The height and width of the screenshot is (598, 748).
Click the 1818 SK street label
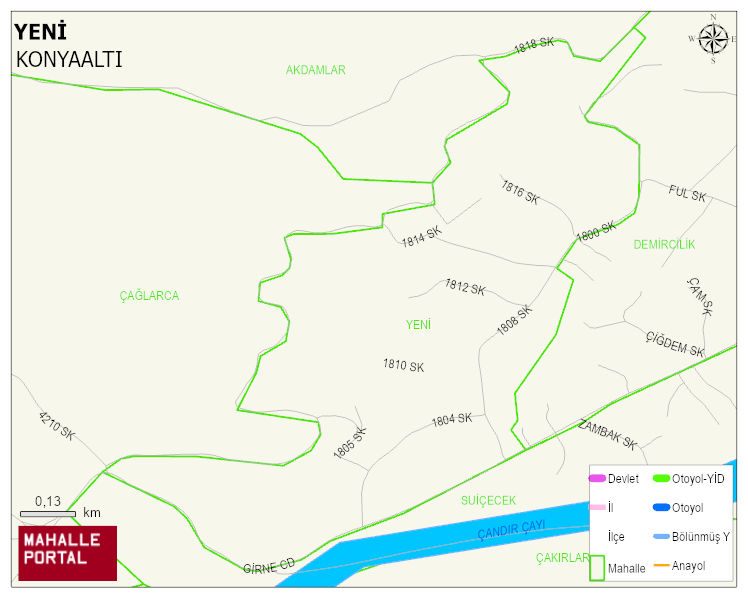(x=534, y=45)
